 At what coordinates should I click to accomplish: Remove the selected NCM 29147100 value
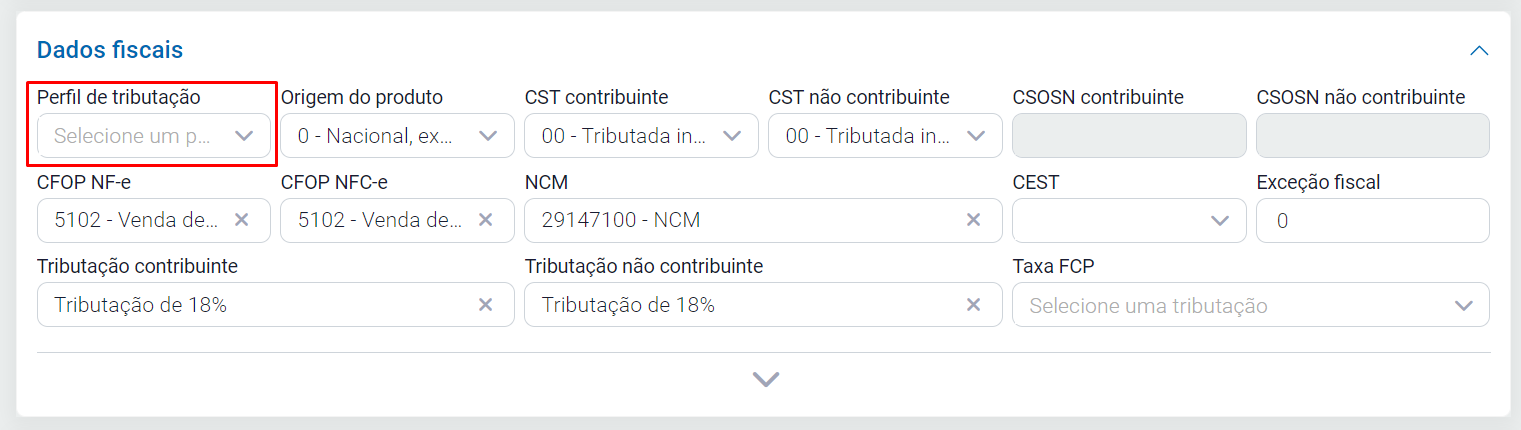click(x=973, y=220)
